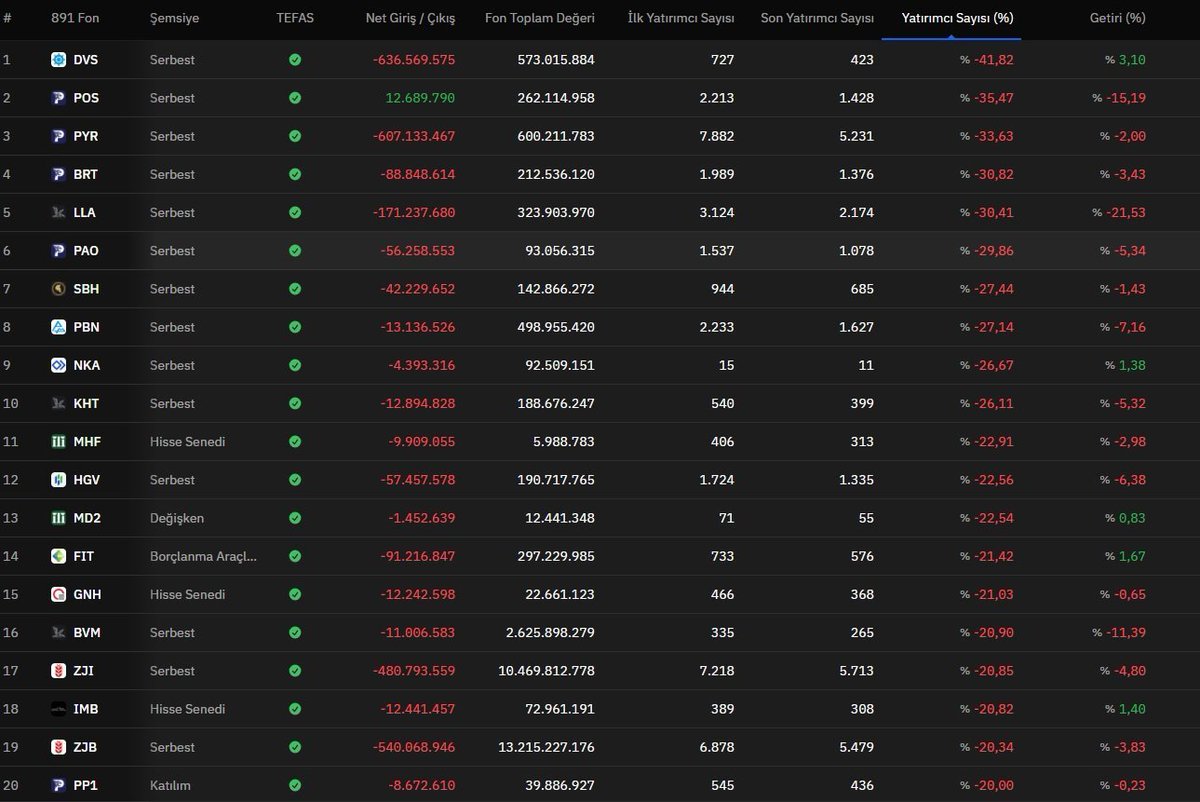
Task: Open the POS fund link
Action: coord(86,98)
